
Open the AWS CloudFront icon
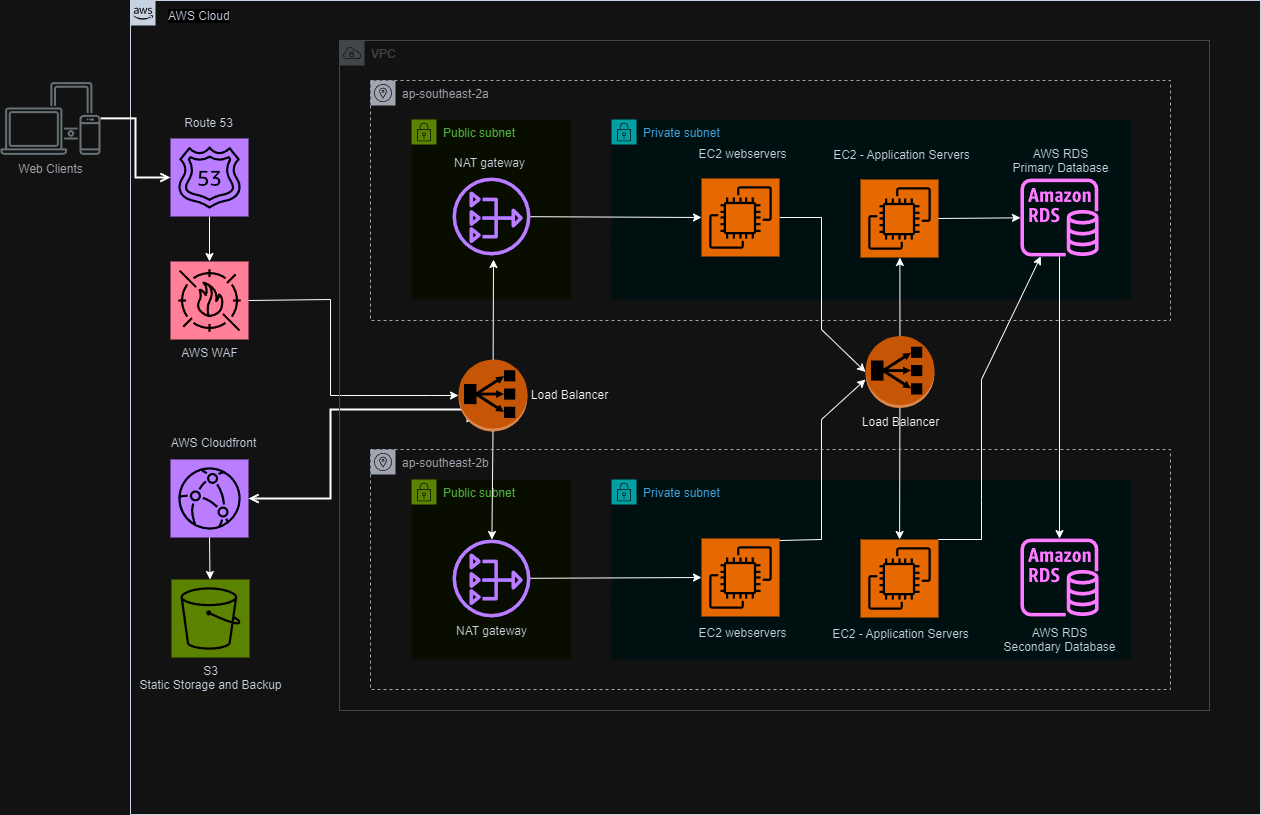[x=209, y=498]
